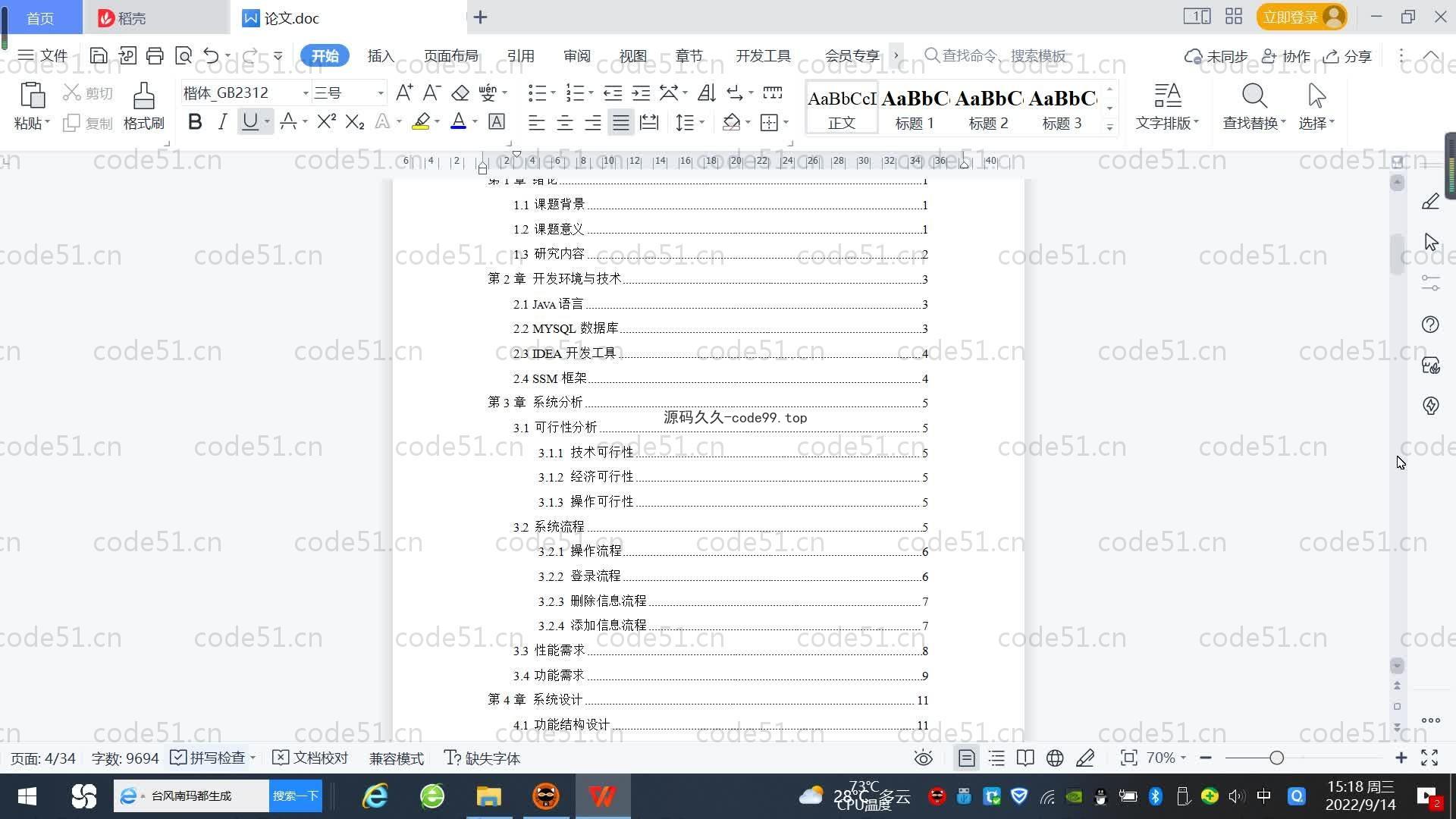Image resolution: width=1456 pixels, height=819 pixels.
Task: Open the font size dropdown 三号
Action: tap(381, 93)
